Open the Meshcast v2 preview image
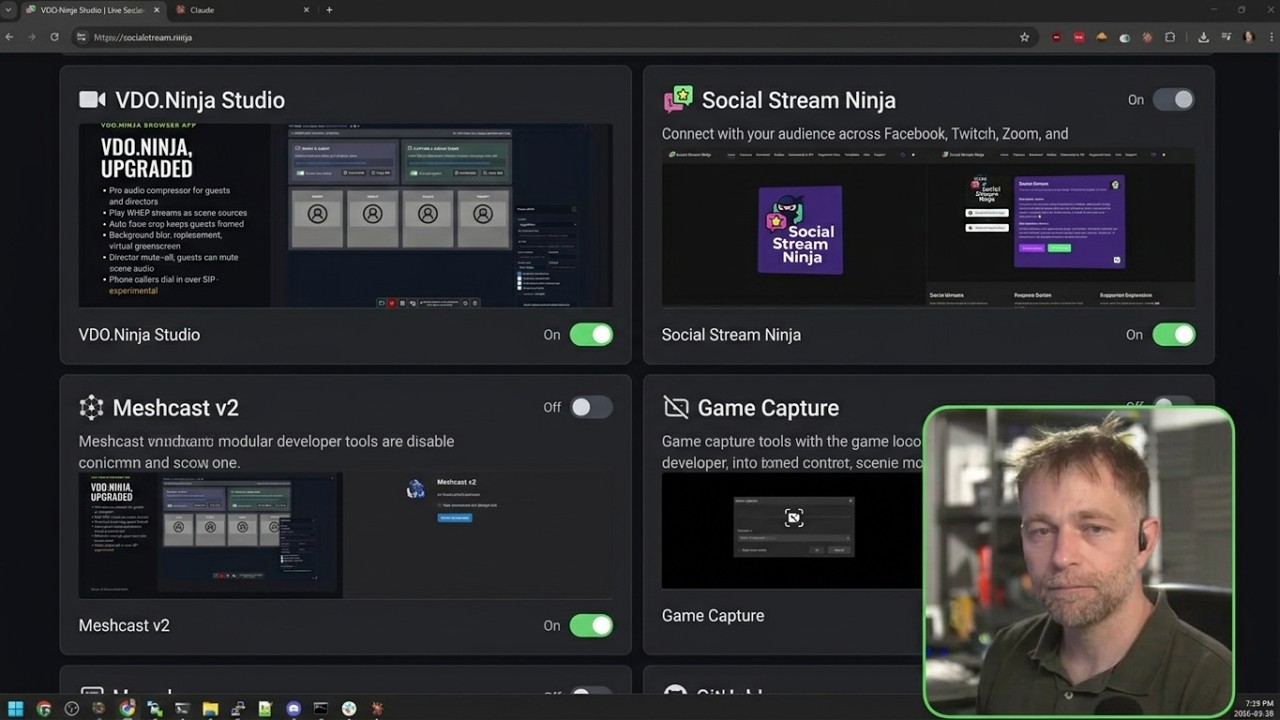 [x=346, y=535]
